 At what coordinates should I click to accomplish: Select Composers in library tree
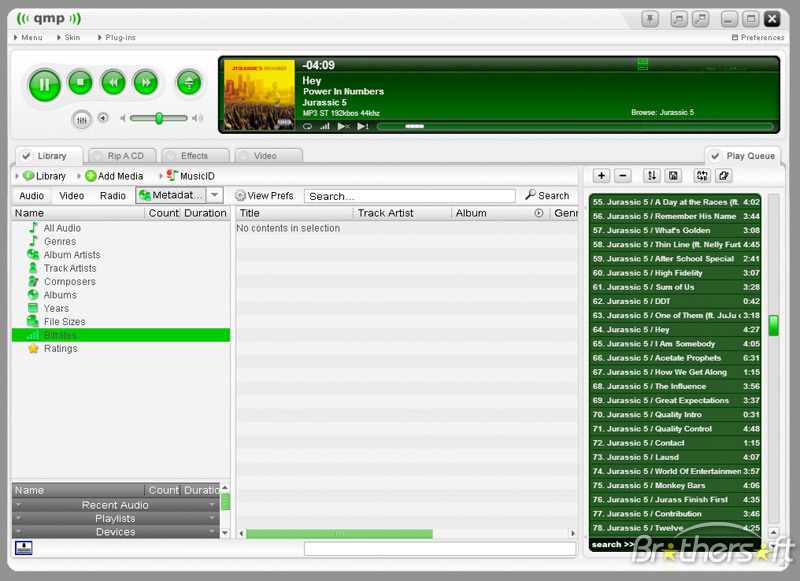69,282
